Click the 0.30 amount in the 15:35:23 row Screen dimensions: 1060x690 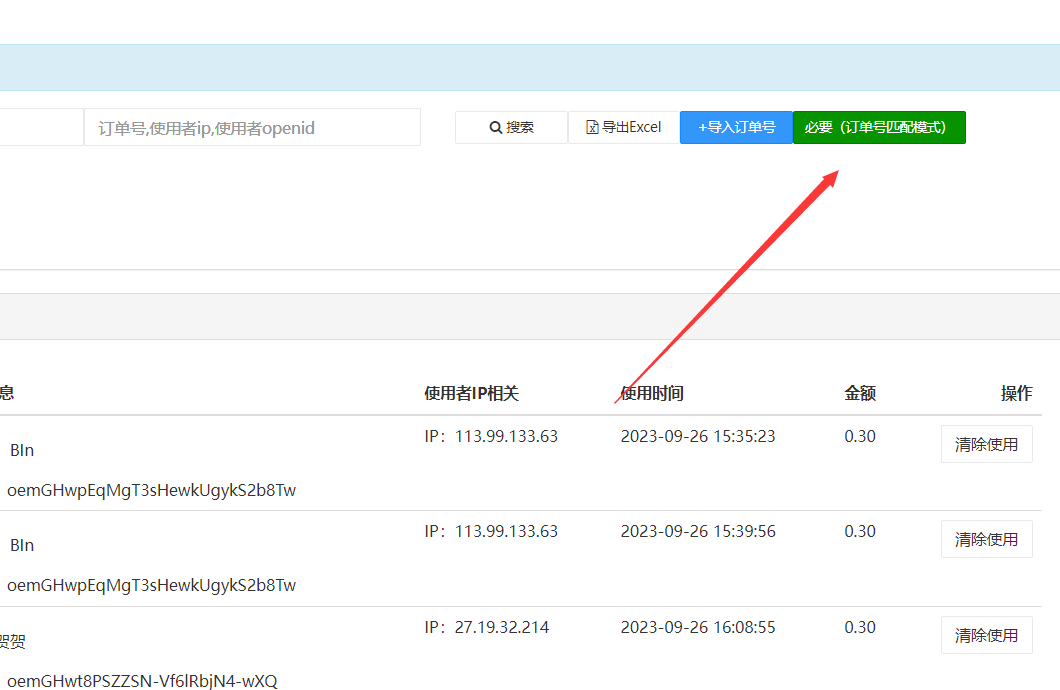pyautogui.click(x=860, y=437)
